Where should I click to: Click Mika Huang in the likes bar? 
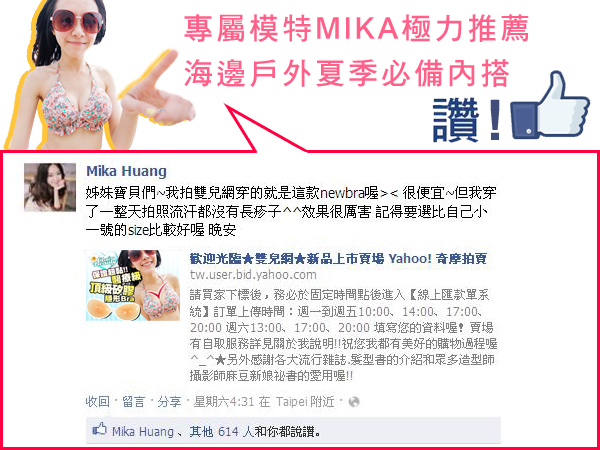[x=143, y=432]
